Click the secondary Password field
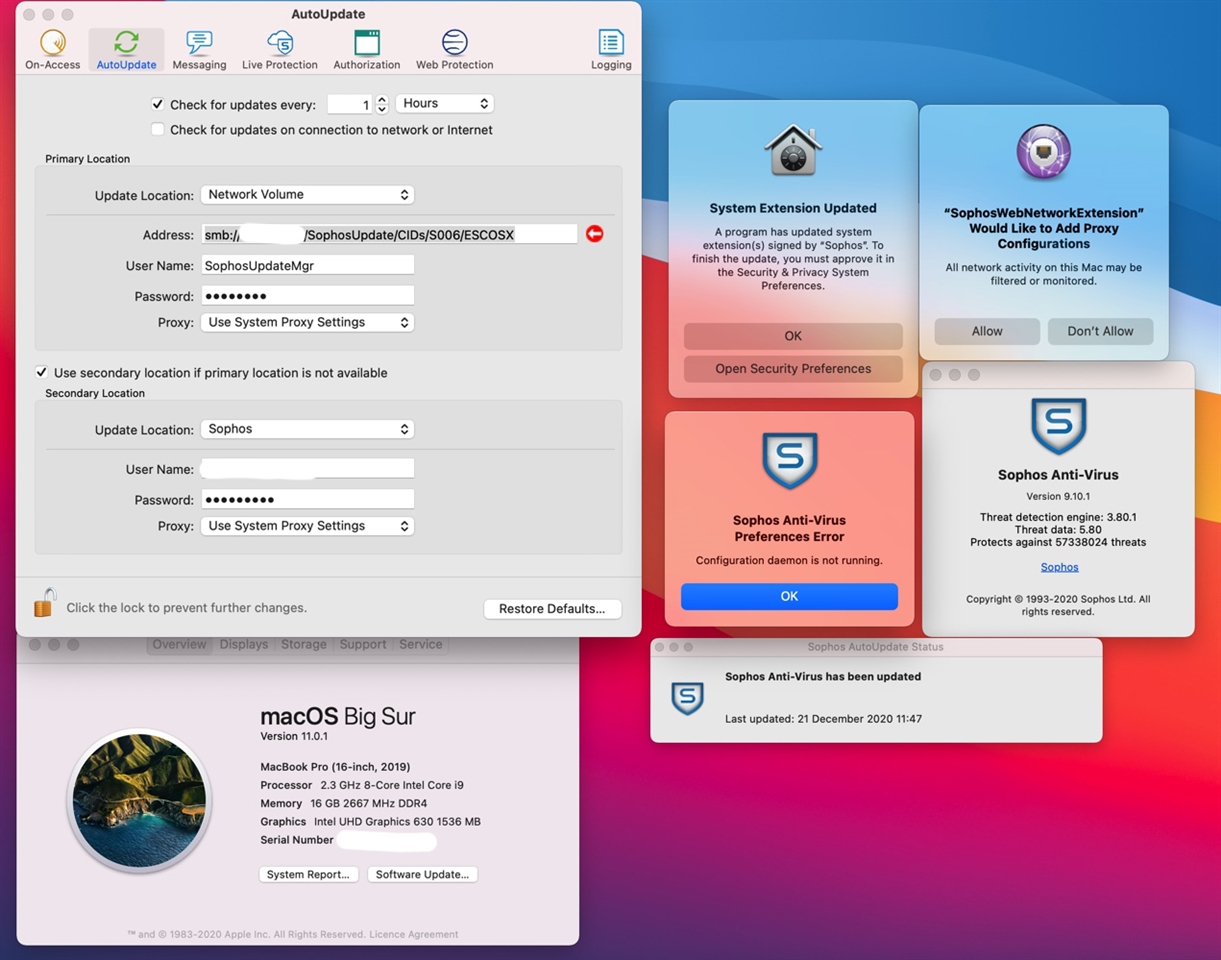 (307, 499)
